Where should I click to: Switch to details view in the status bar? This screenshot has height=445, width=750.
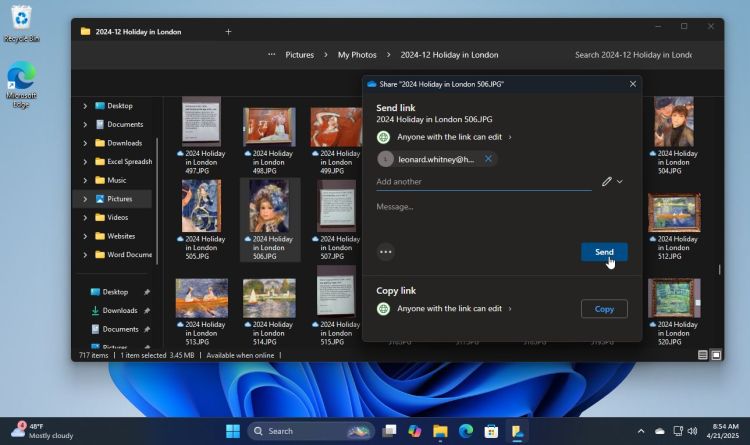click(x=703, y=355)
